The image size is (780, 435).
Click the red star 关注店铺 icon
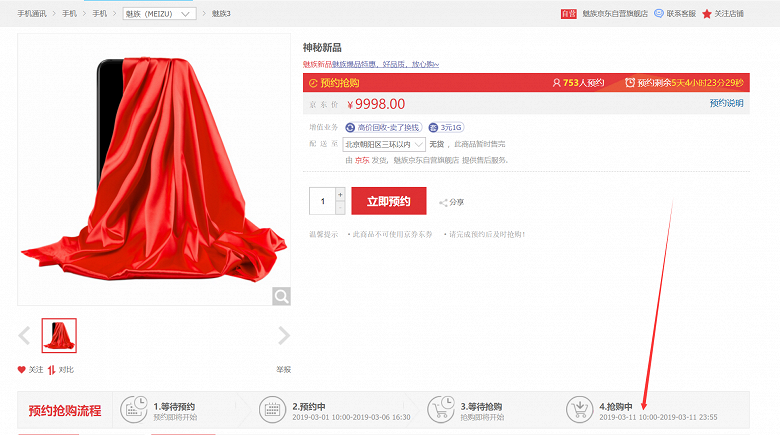pos(706,14)
